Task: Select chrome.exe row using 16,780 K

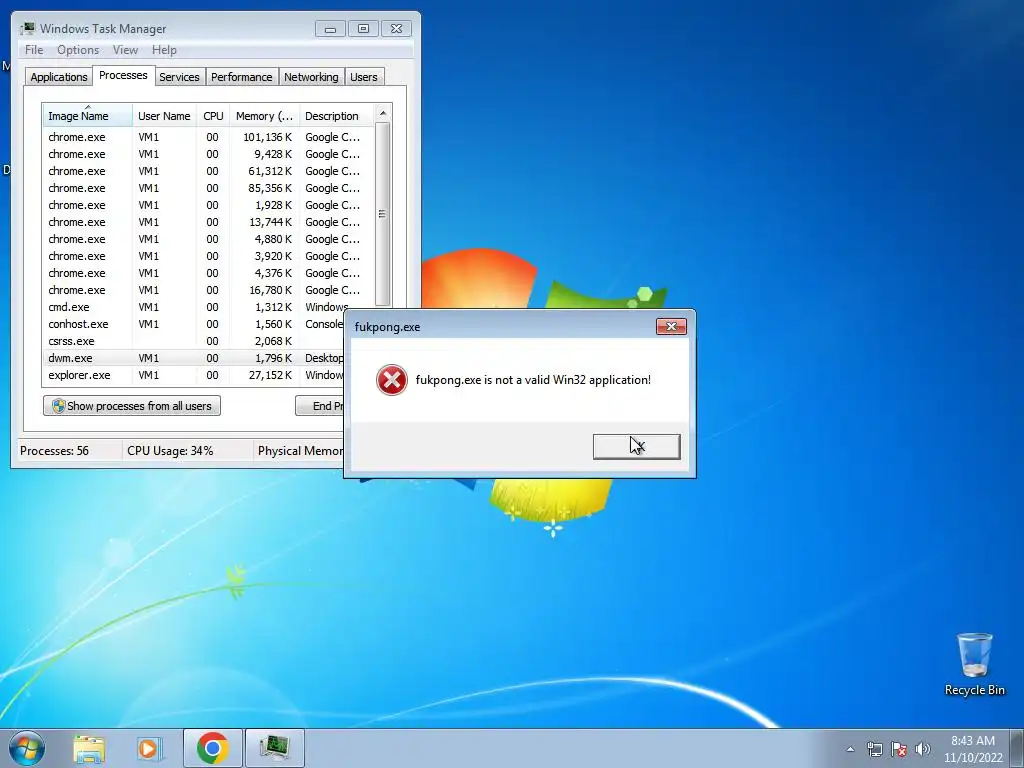Action: click(x=208, y=290)
